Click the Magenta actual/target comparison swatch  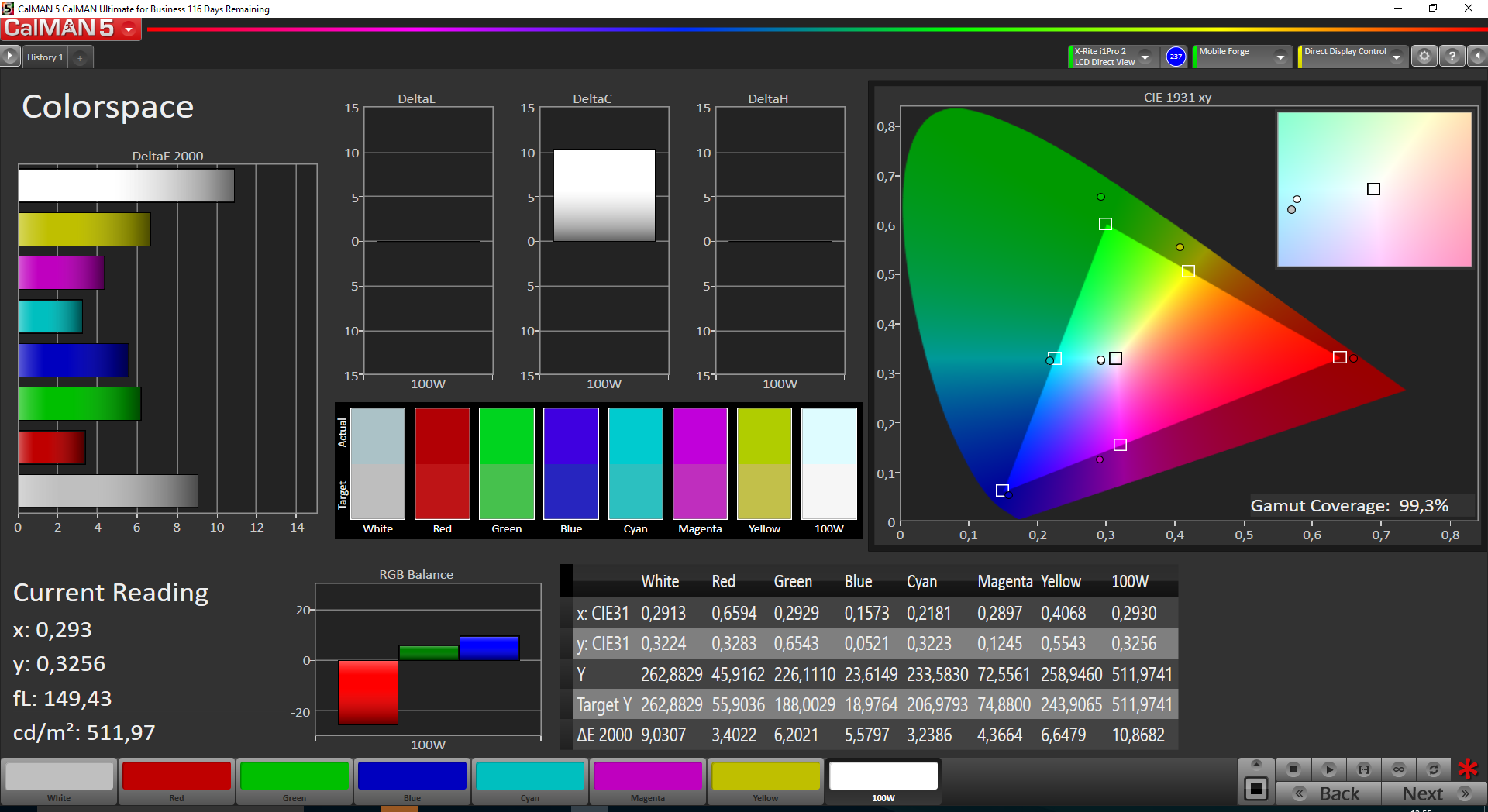(700, 463)
